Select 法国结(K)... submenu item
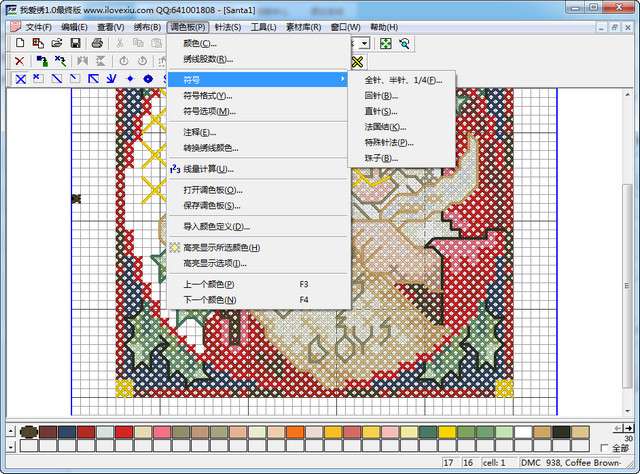The width and height of the screenshot is (640, 474). coord(402,127)
